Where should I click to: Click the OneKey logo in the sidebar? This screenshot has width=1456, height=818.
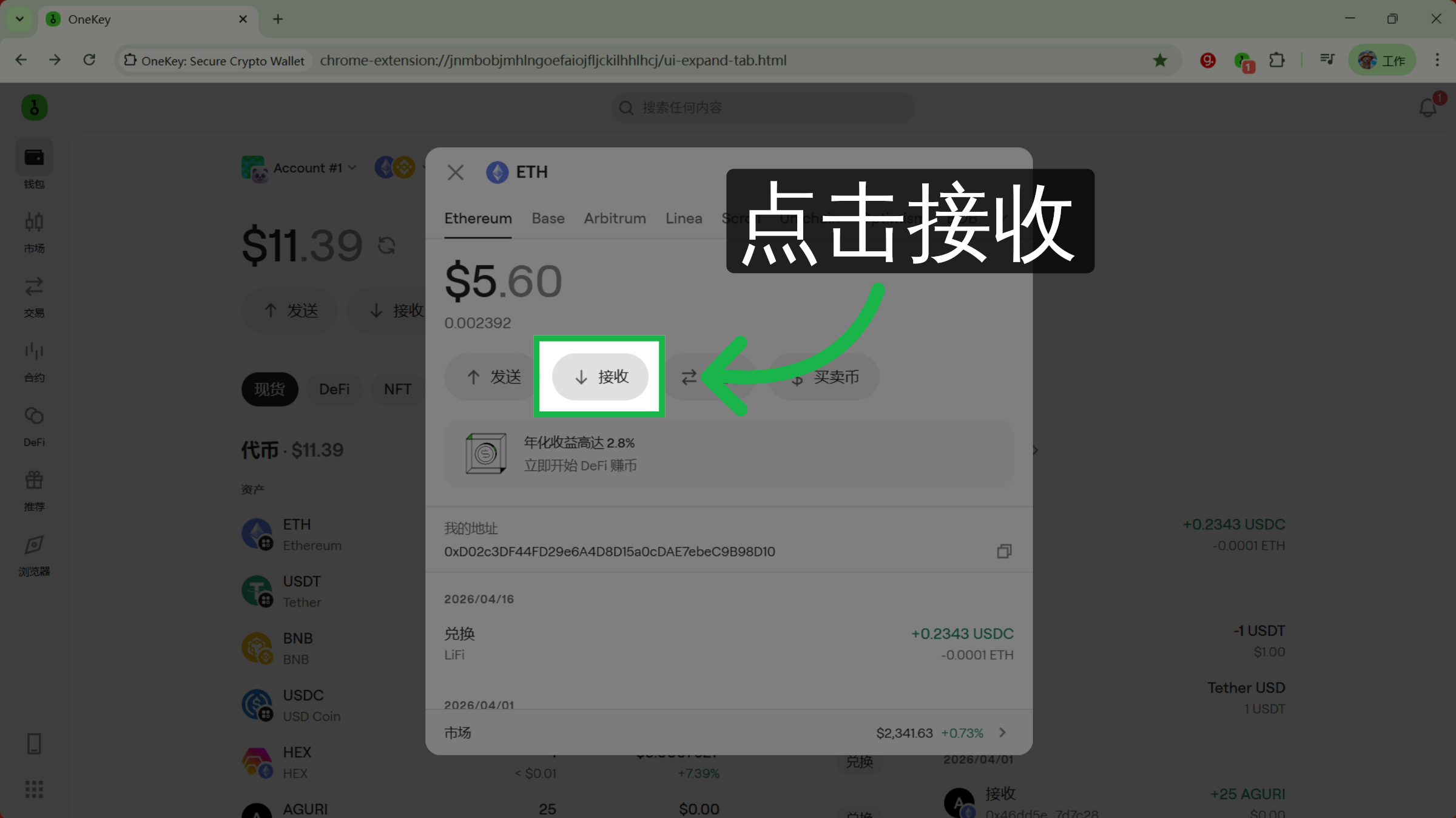click(x=35, y=108)
